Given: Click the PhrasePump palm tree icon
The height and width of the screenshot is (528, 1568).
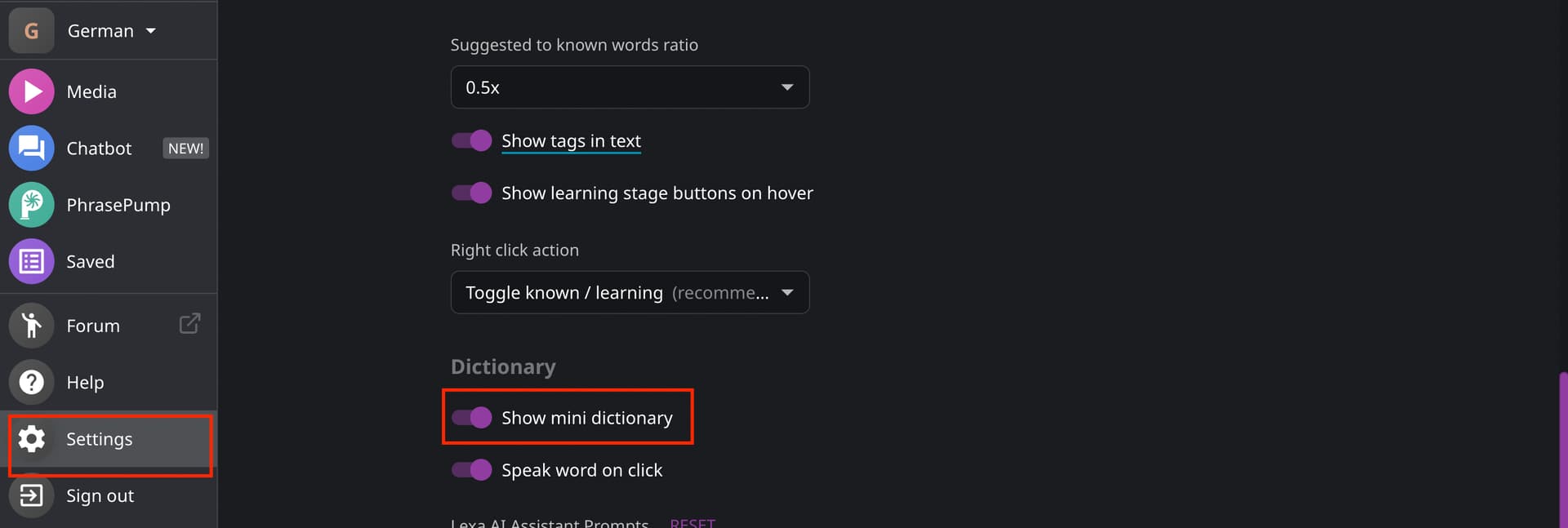Looking at the screenshot, I should coord(31,205).
